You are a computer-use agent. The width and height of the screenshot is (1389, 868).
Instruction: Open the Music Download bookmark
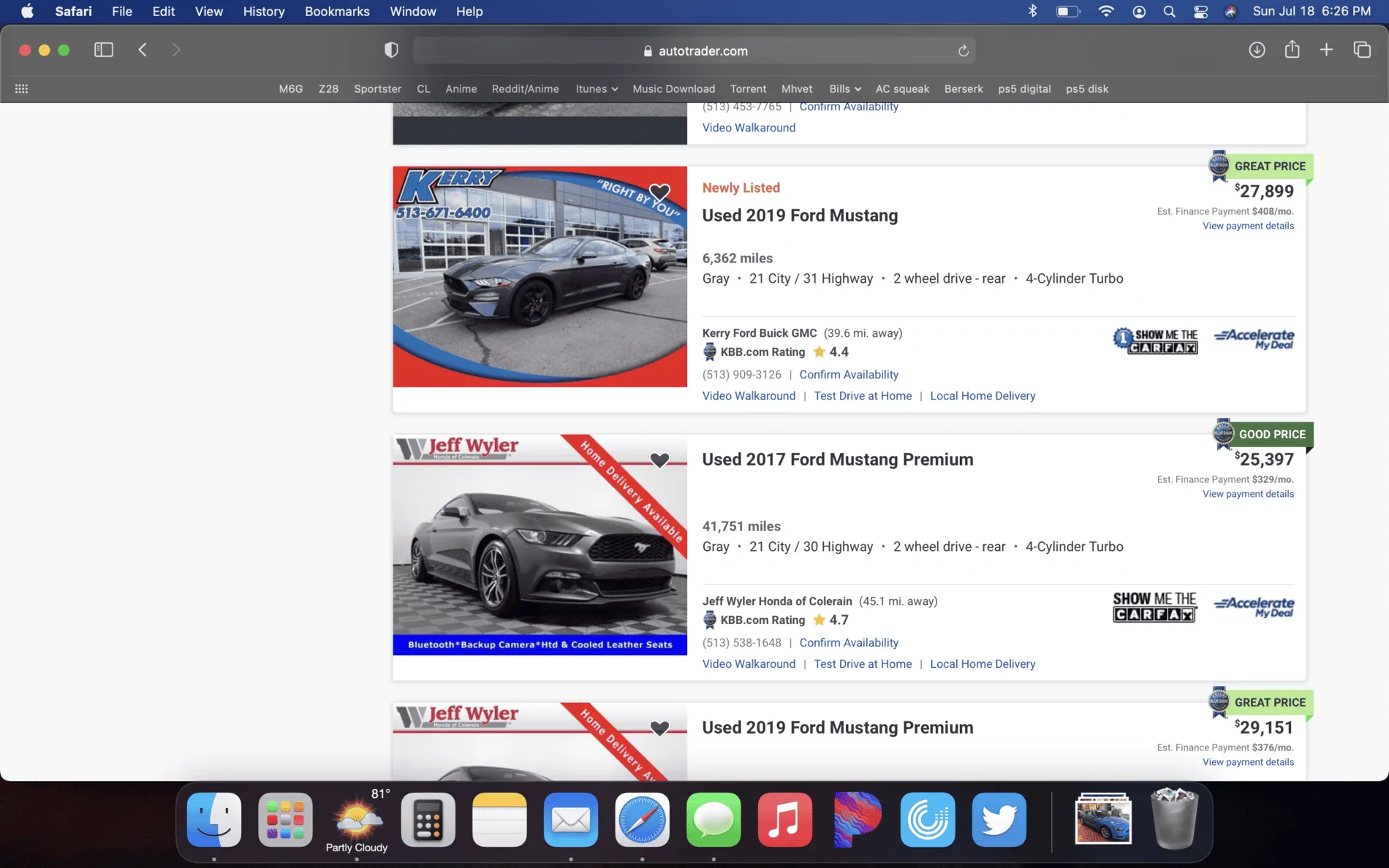[x=673, y=88]
